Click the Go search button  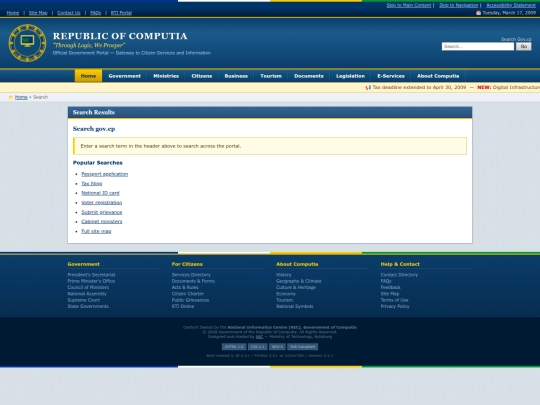tap(523, 46)
